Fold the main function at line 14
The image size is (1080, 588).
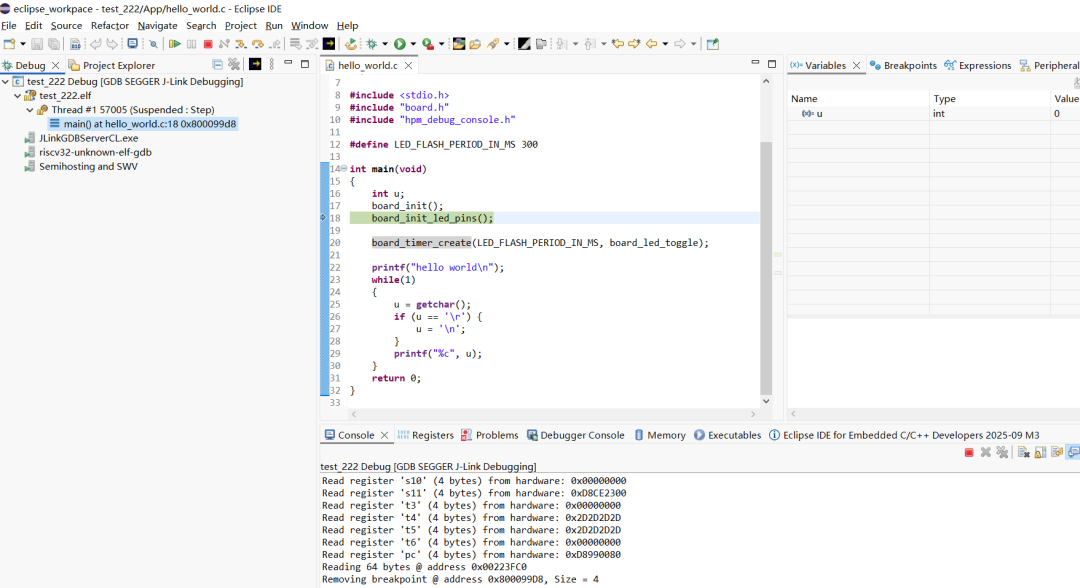pyautogui.click(x=344, y=169)
